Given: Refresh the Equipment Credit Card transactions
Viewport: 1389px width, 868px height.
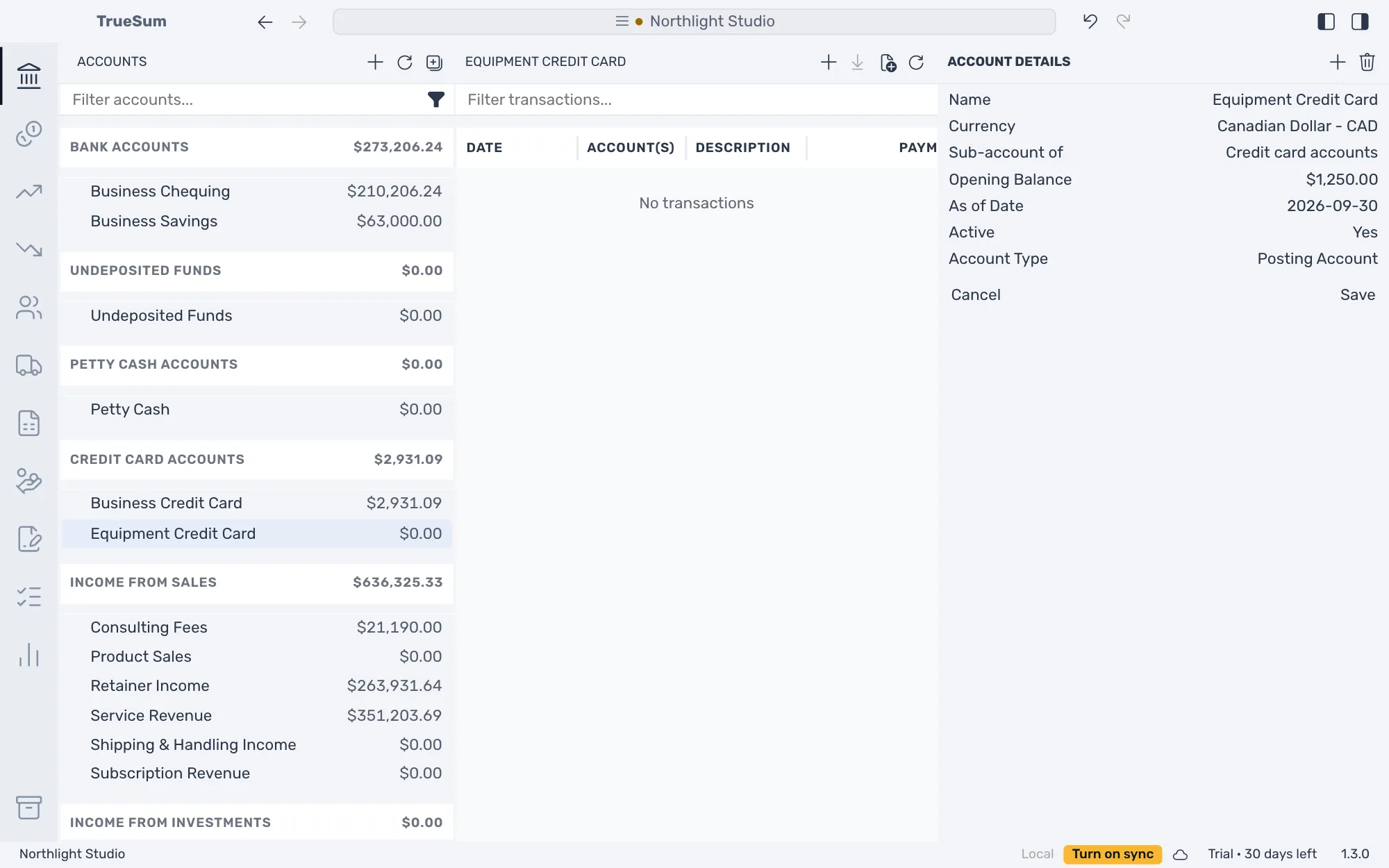Looking at the screenshot, I should pyautogui.click(x=916, y=62).
